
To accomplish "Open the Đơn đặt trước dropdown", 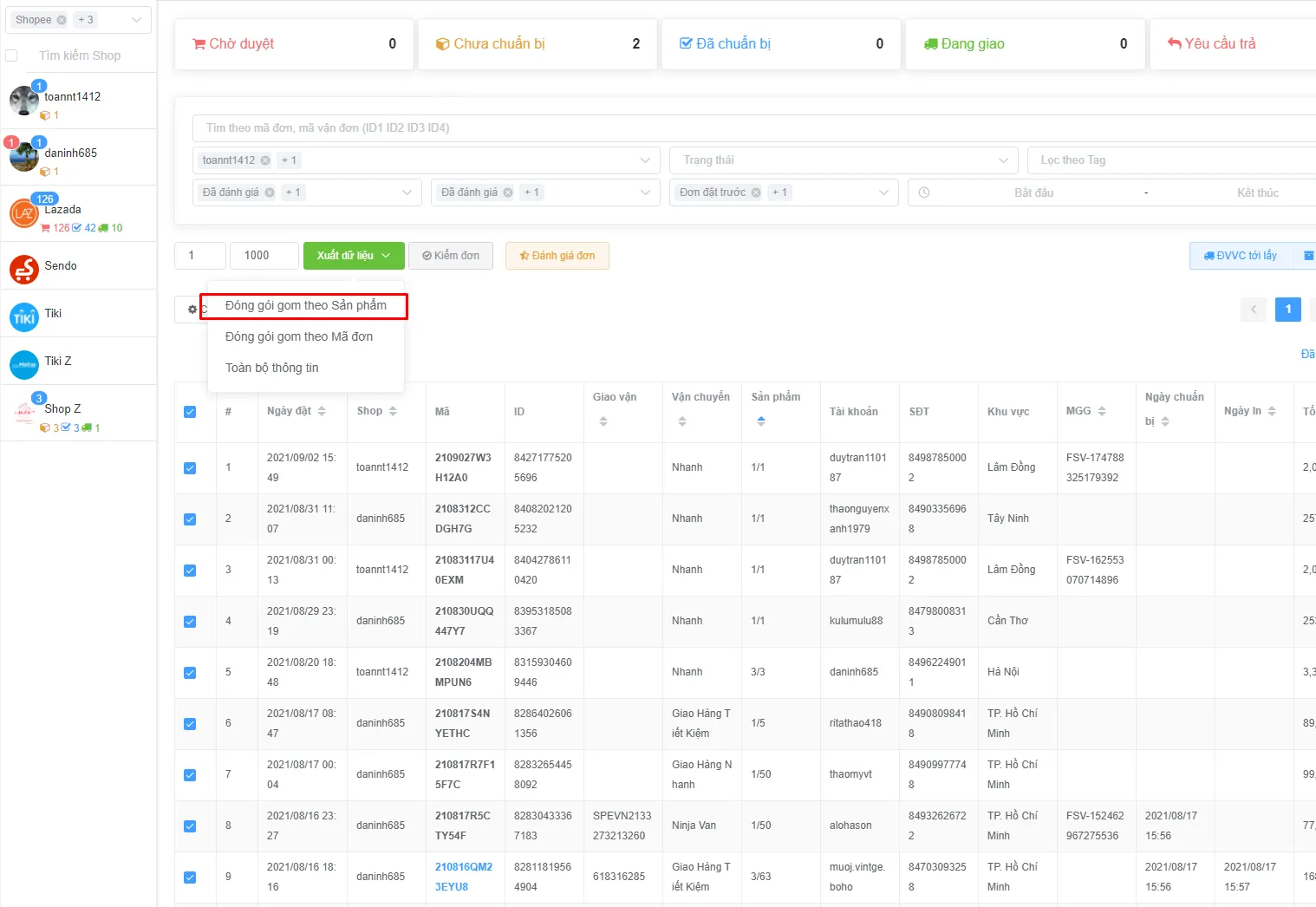I will pyautogui.click(x=883, y=192).
